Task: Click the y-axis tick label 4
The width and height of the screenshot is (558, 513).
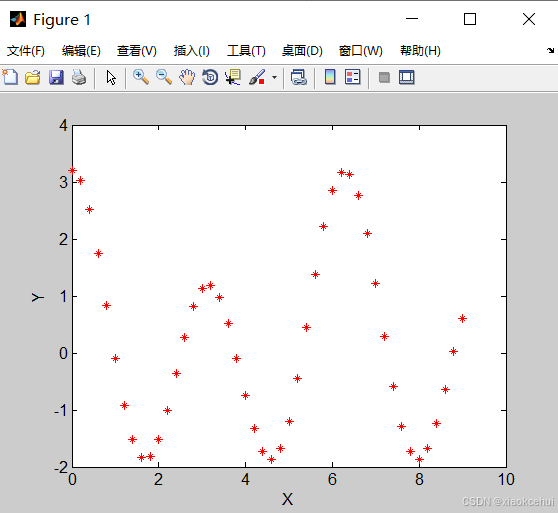Action: [x=64, y=126]
